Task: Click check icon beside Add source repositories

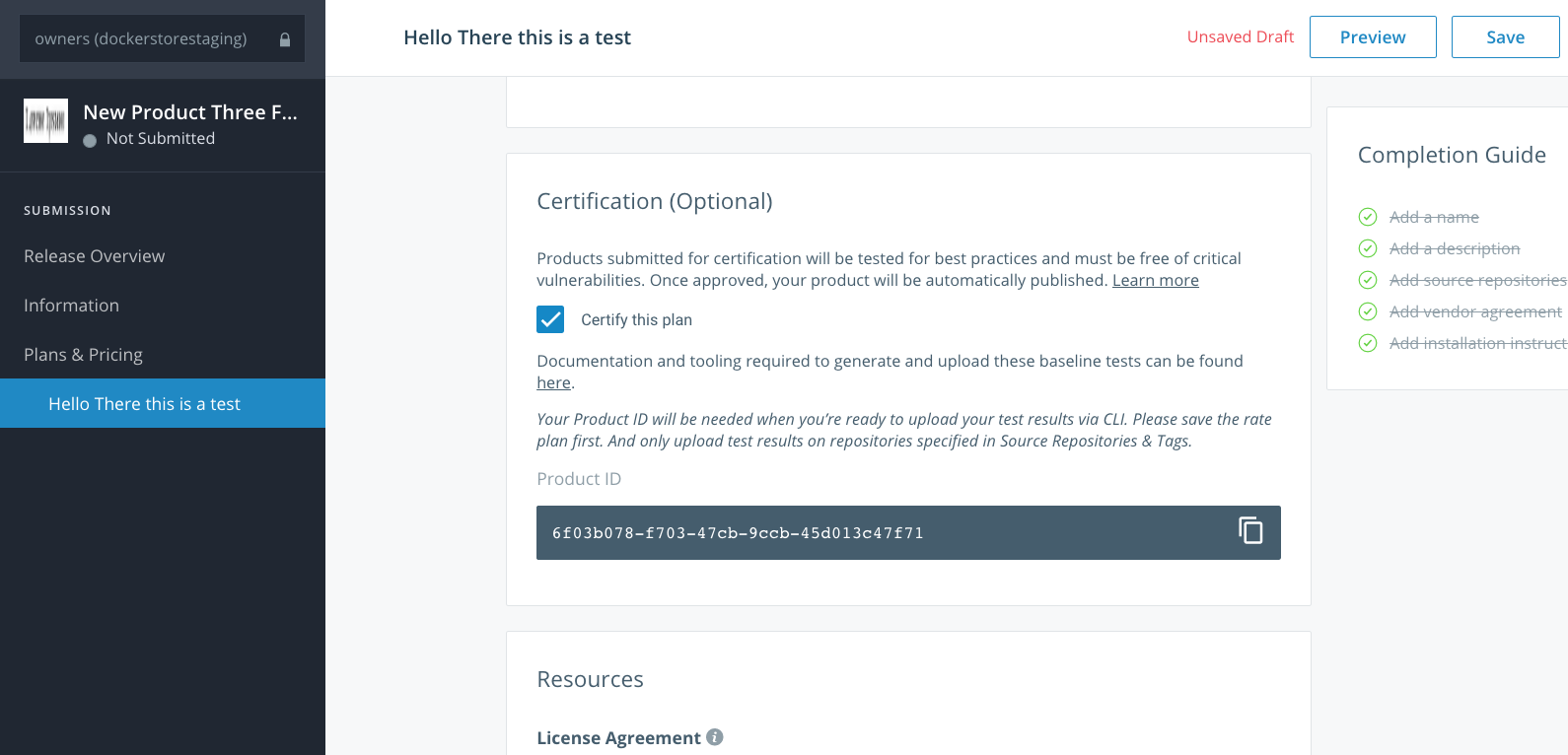Action: coord(1368,280)
